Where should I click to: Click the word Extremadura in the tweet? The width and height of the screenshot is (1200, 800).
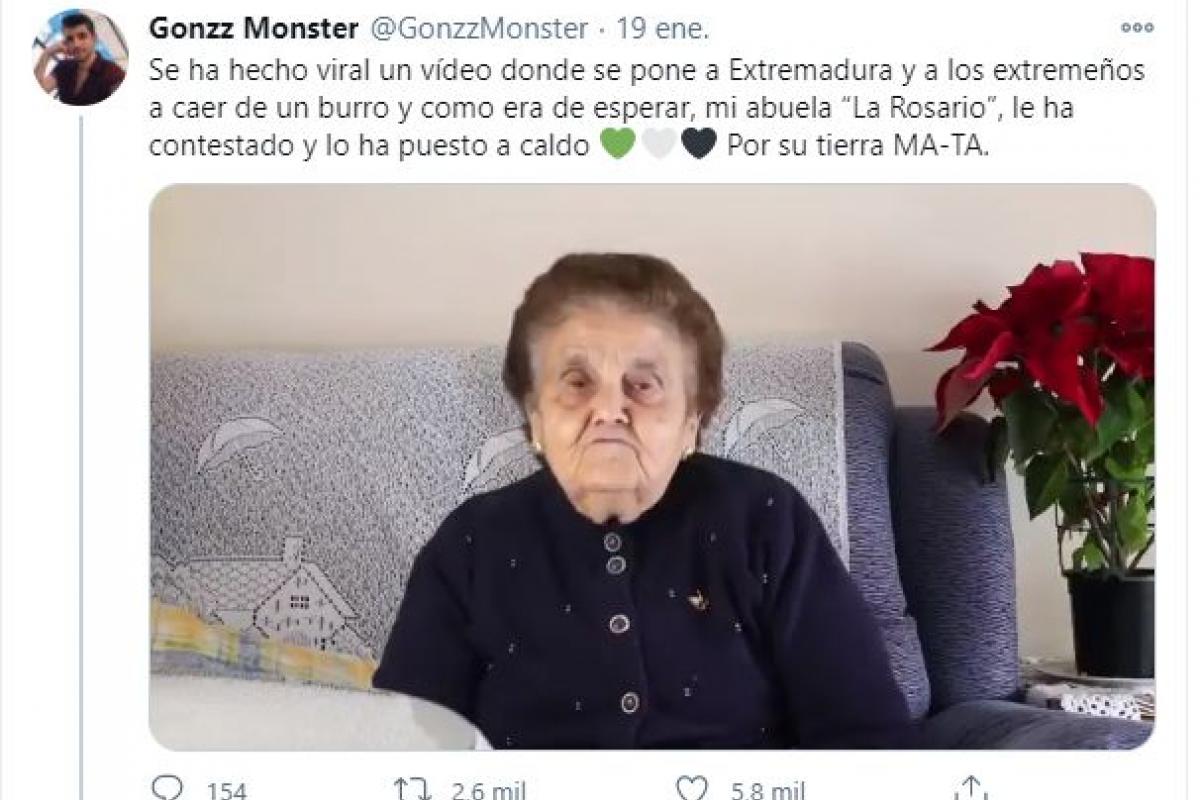point(813,72)
